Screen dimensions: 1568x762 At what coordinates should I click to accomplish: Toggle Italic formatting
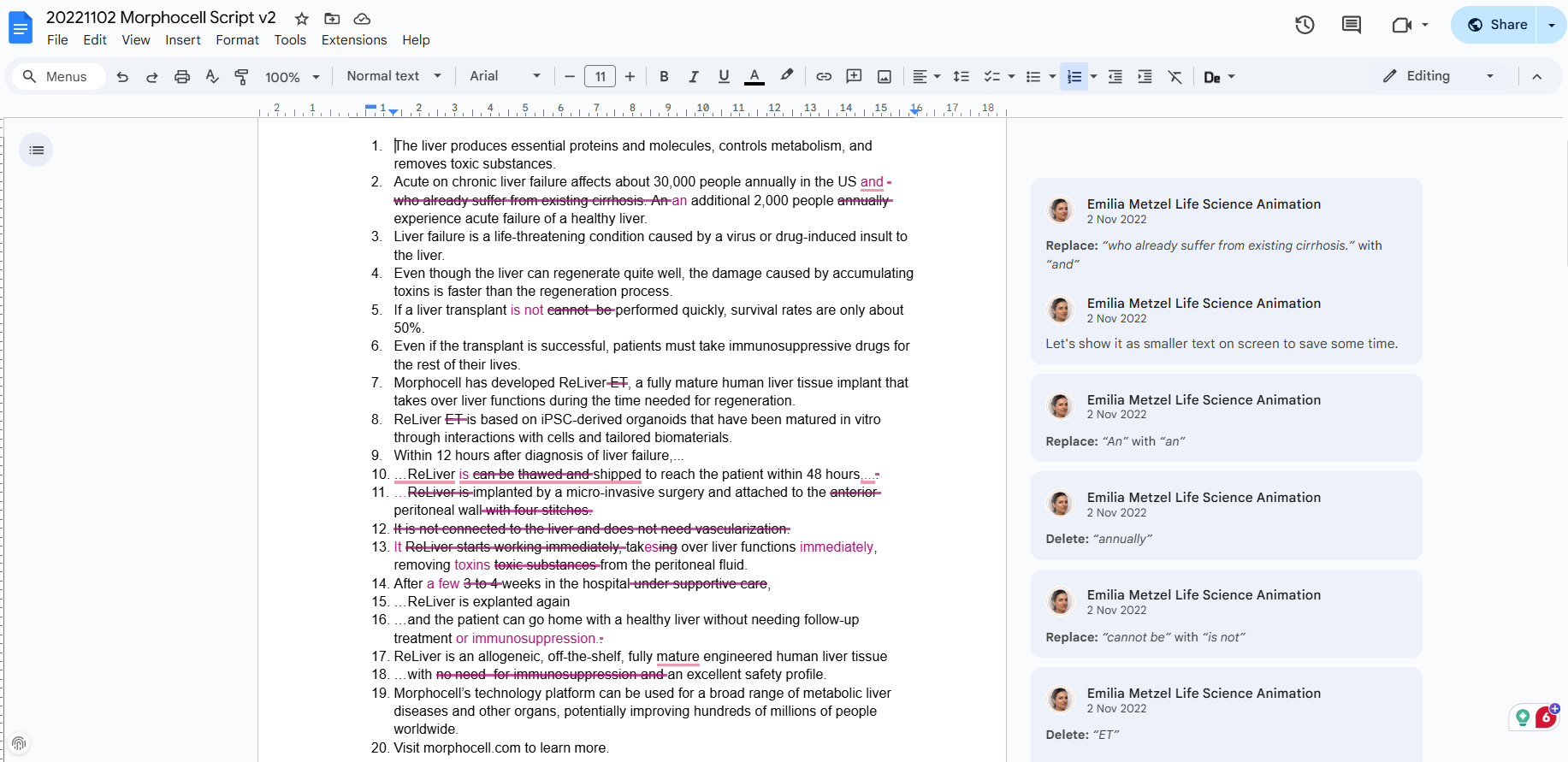(x=694, y=77)
